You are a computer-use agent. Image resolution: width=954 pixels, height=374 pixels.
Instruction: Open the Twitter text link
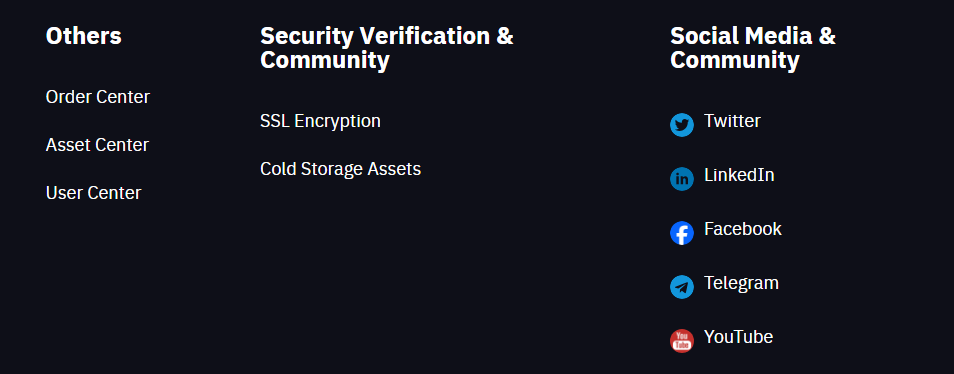pyautogui.click(x=732, y=121)
